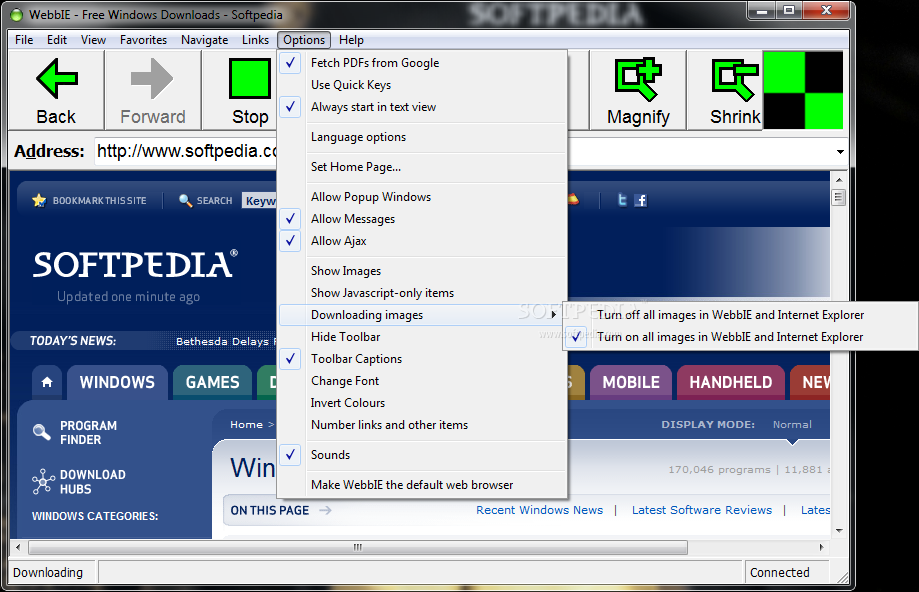
Task: Click the Download Hubs network icon
Action: click(x=43, y=481)
